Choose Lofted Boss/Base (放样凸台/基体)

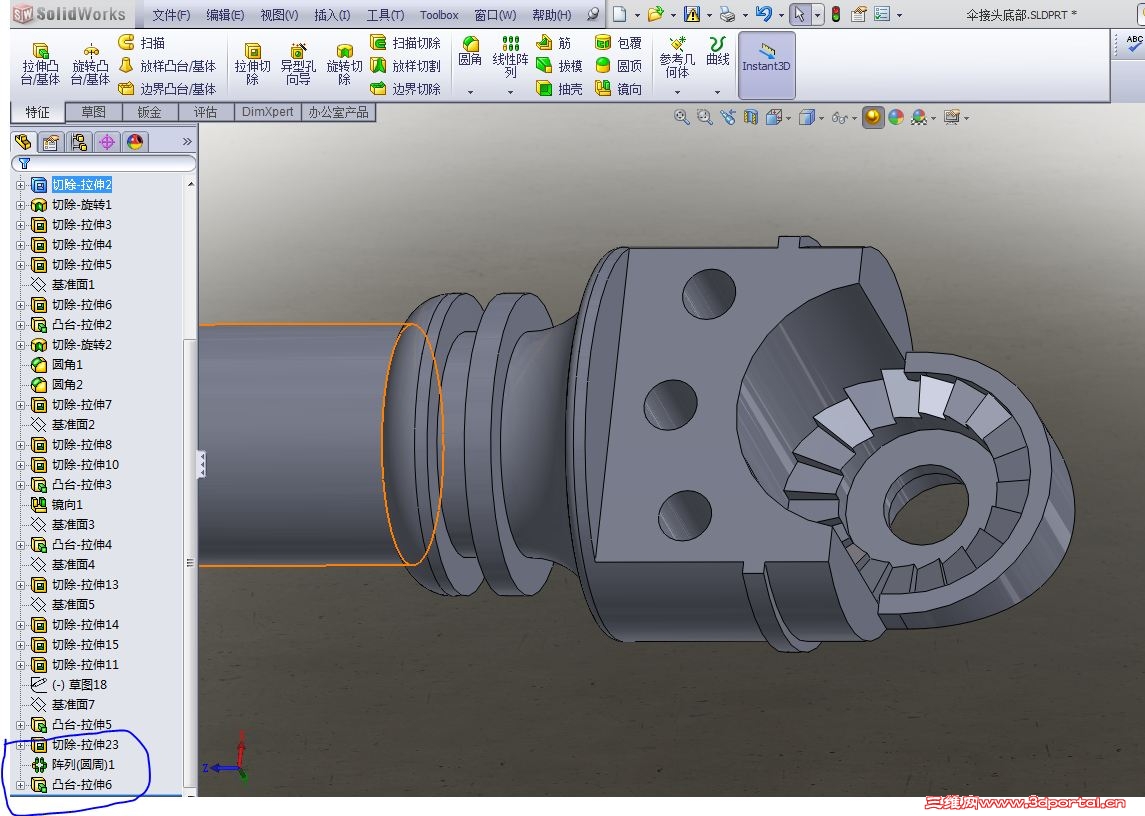pyautogui.click(x=167, y=66)
